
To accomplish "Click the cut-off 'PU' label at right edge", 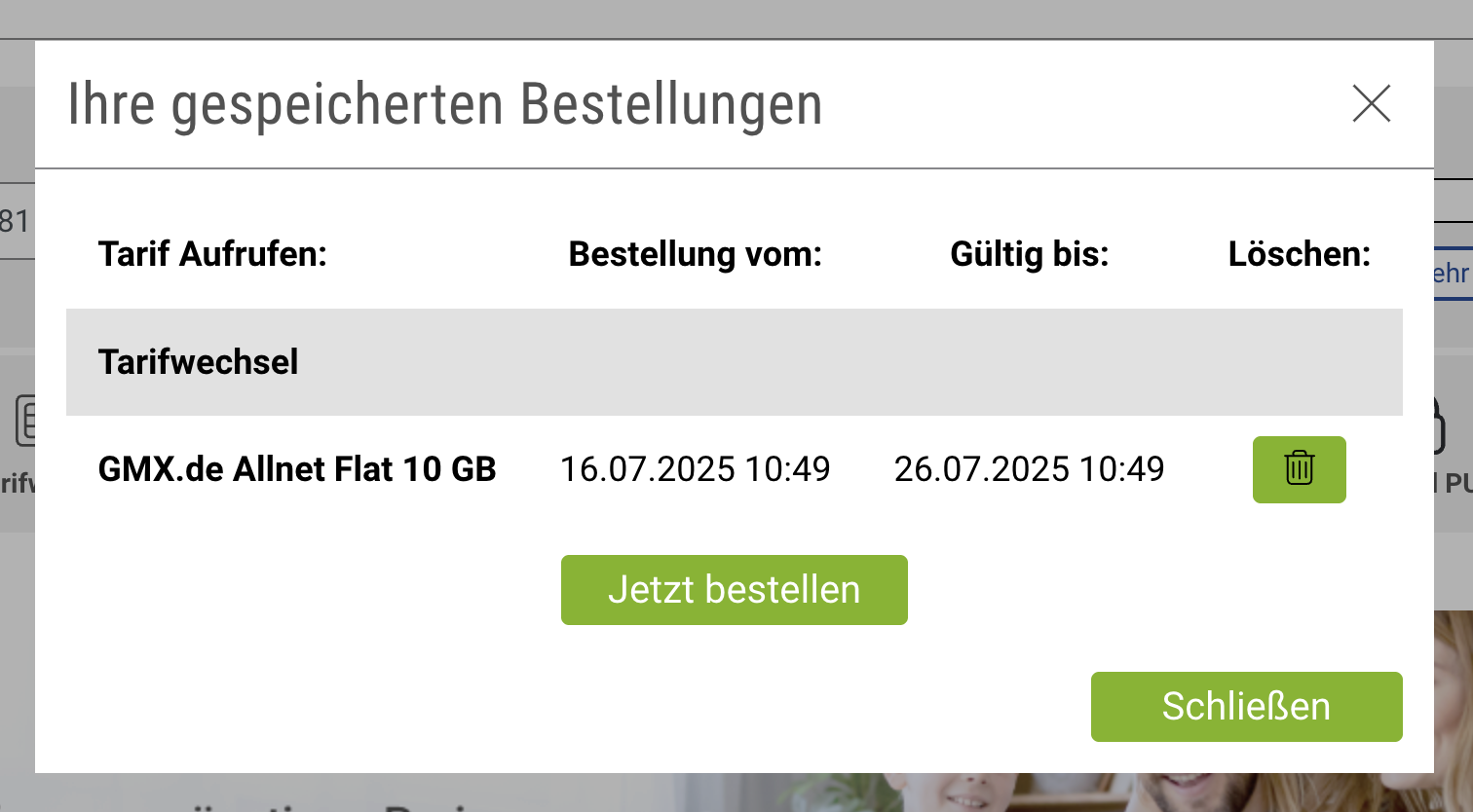I will (1455, 483).
